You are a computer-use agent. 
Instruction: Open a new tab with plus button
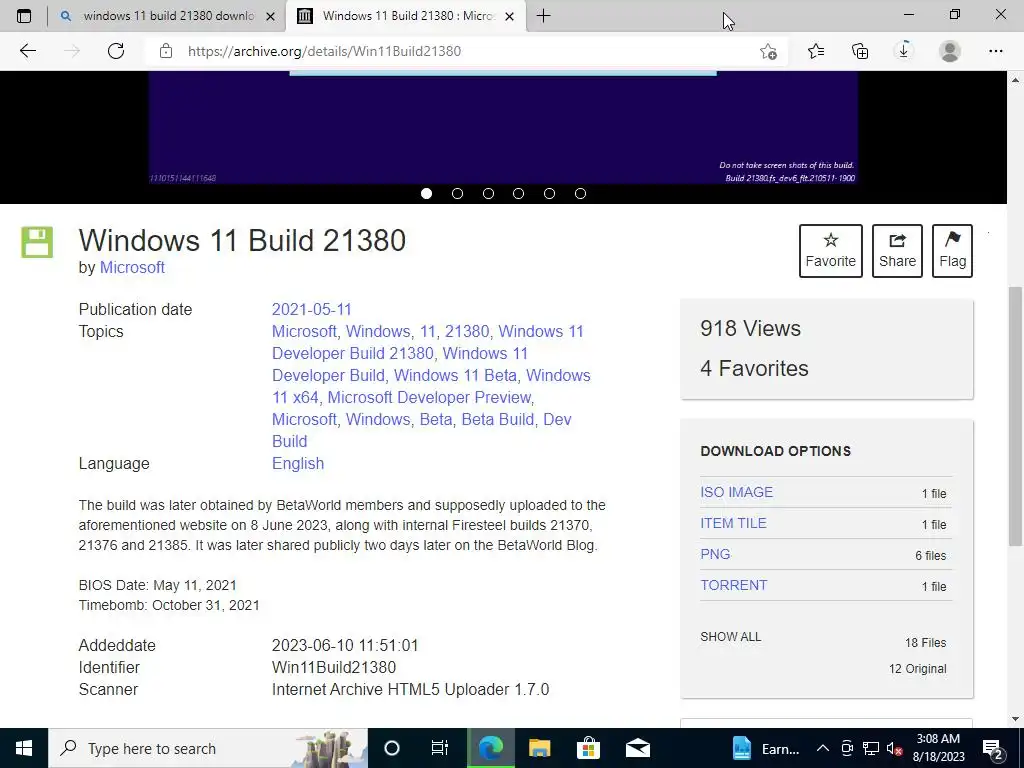[x=543, y=16]
